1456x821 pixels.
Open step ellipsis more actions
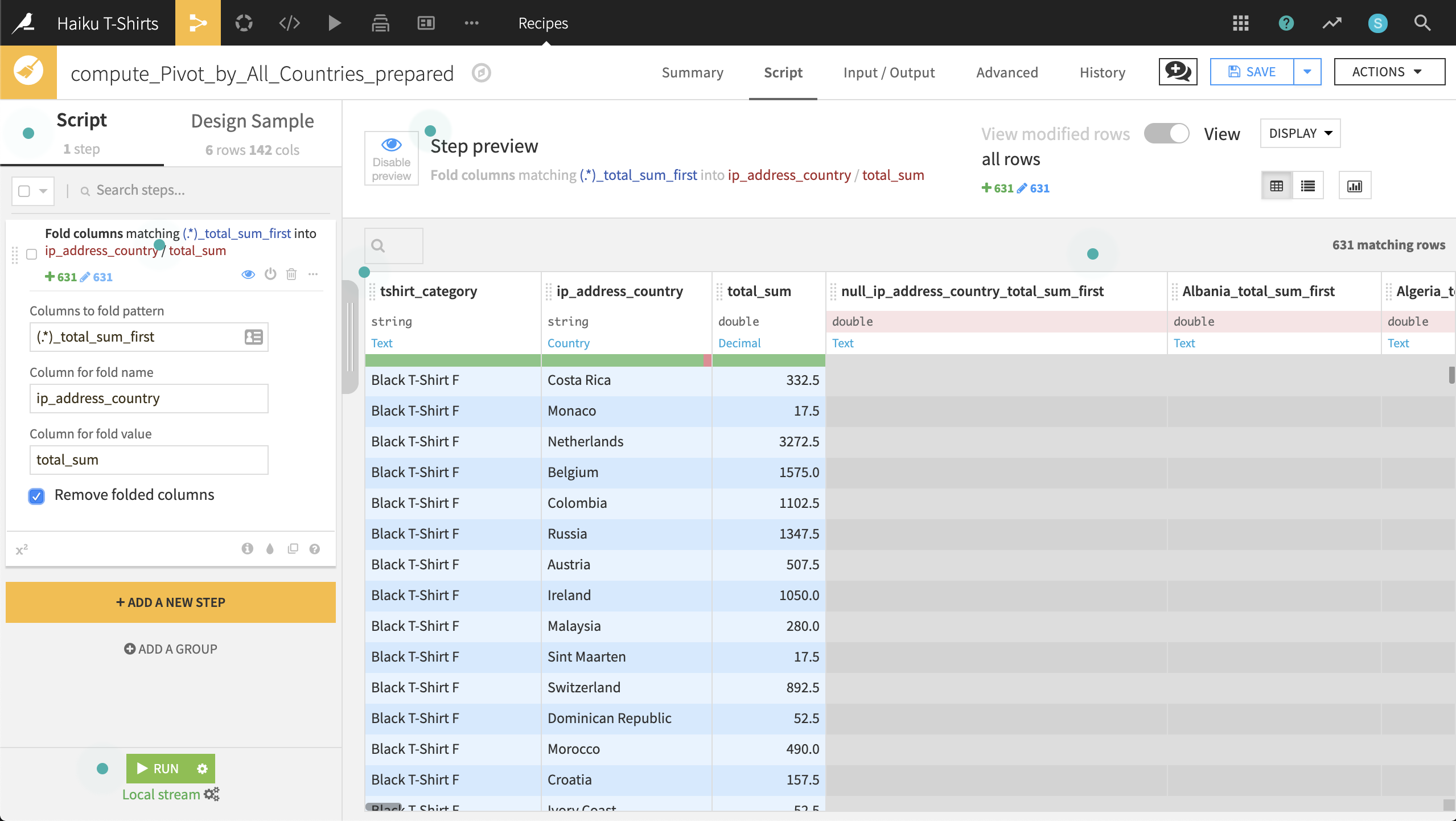tap(313, 274)
